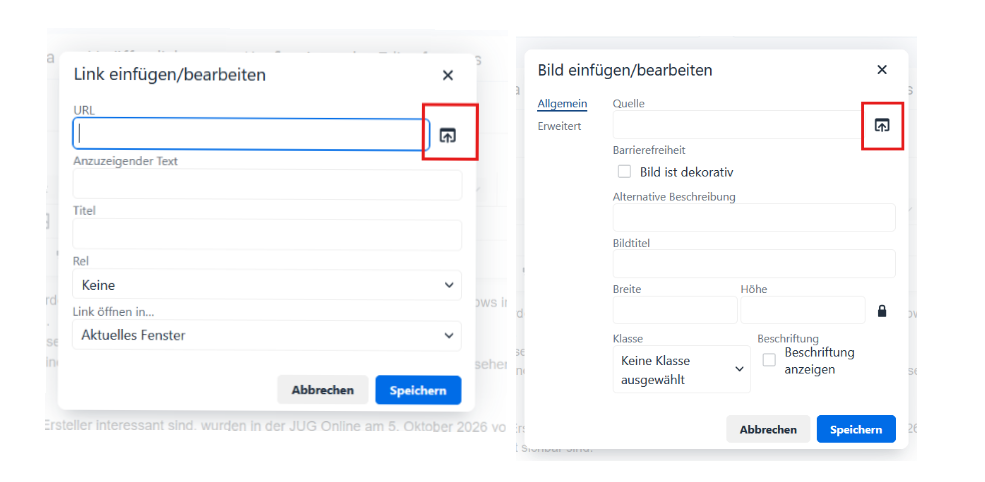Viewport: 985px width, 482px height.
Task: Click the Anzuzeigender Text input field
Action: pyautogui.click(x=267, y=185)
